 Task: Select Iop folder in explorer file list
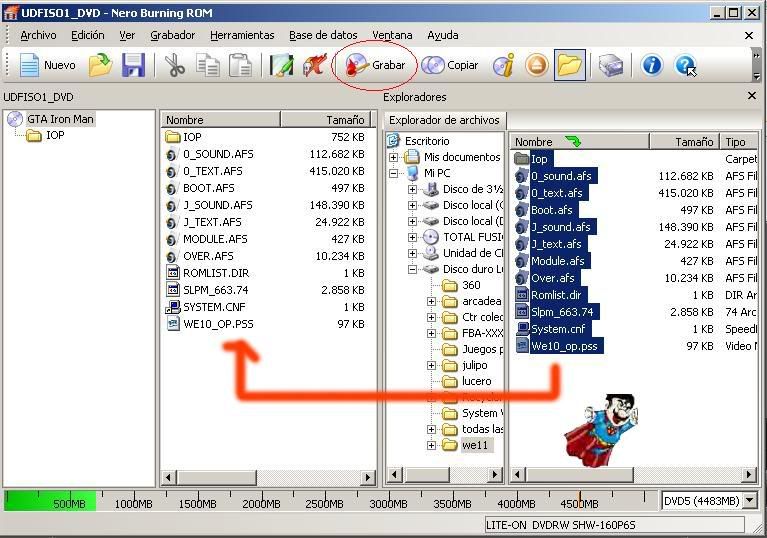(539, 159)
